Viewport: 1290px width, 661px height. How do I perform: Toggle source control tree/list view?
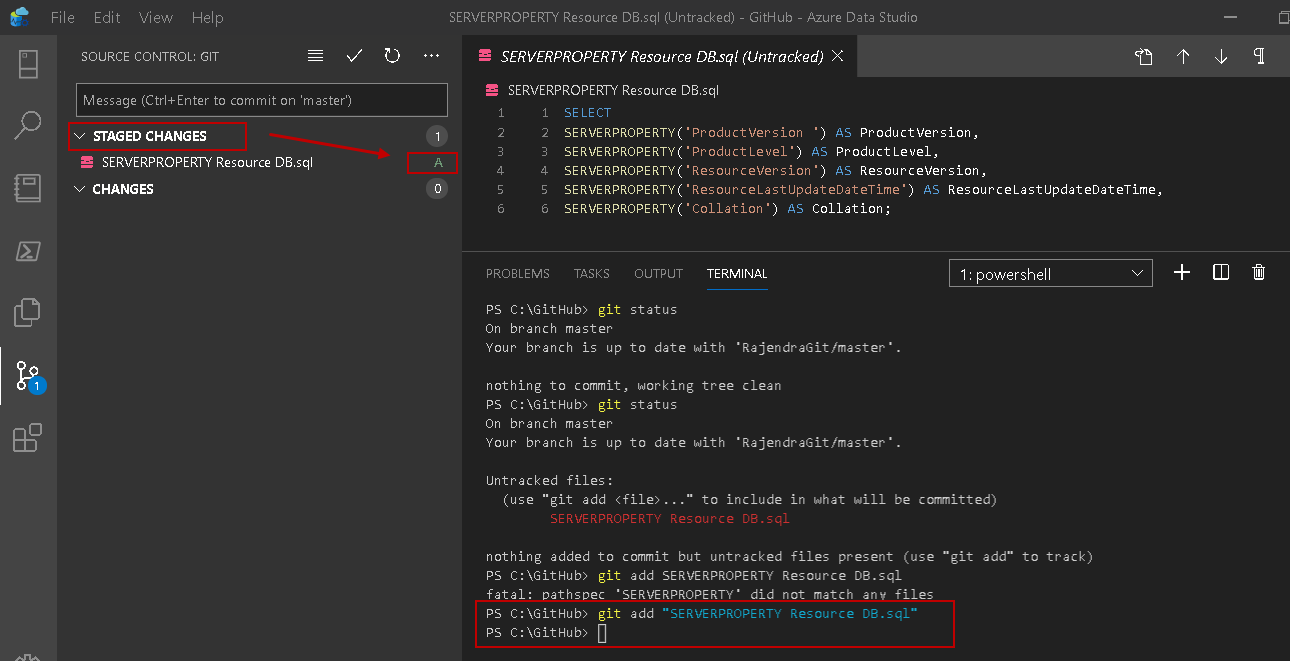pos(316,56)
